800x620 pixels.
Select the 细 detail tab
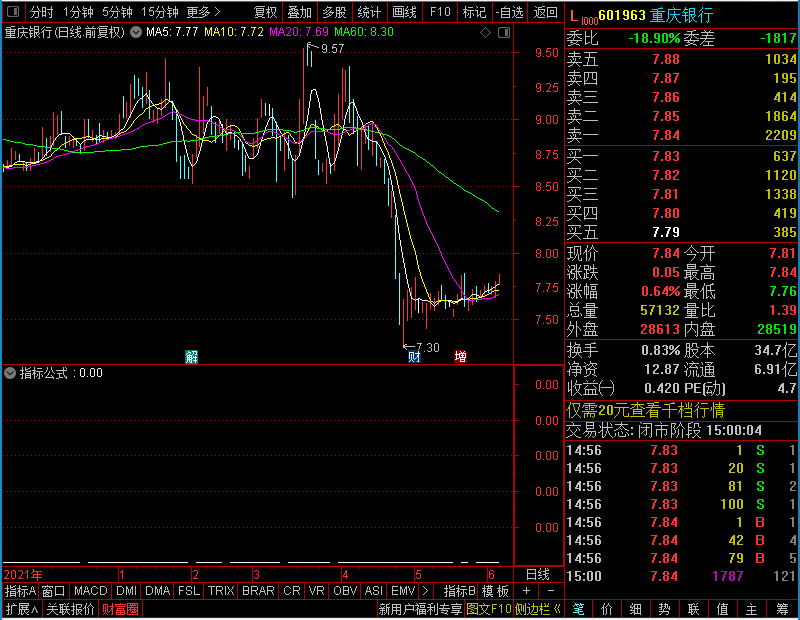click(636, 609)
